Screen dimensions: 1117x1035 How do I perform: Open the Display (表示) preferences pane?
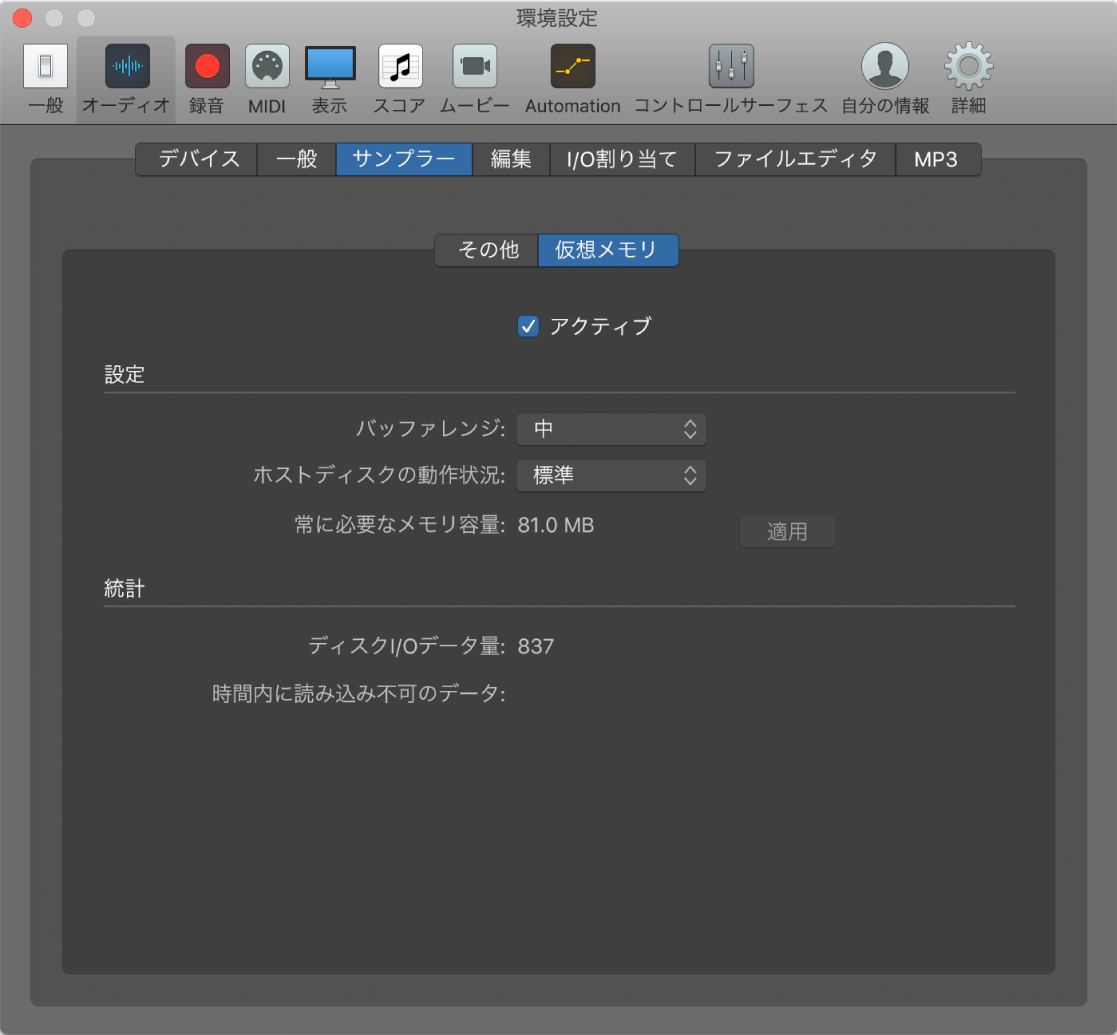(330, 78)
